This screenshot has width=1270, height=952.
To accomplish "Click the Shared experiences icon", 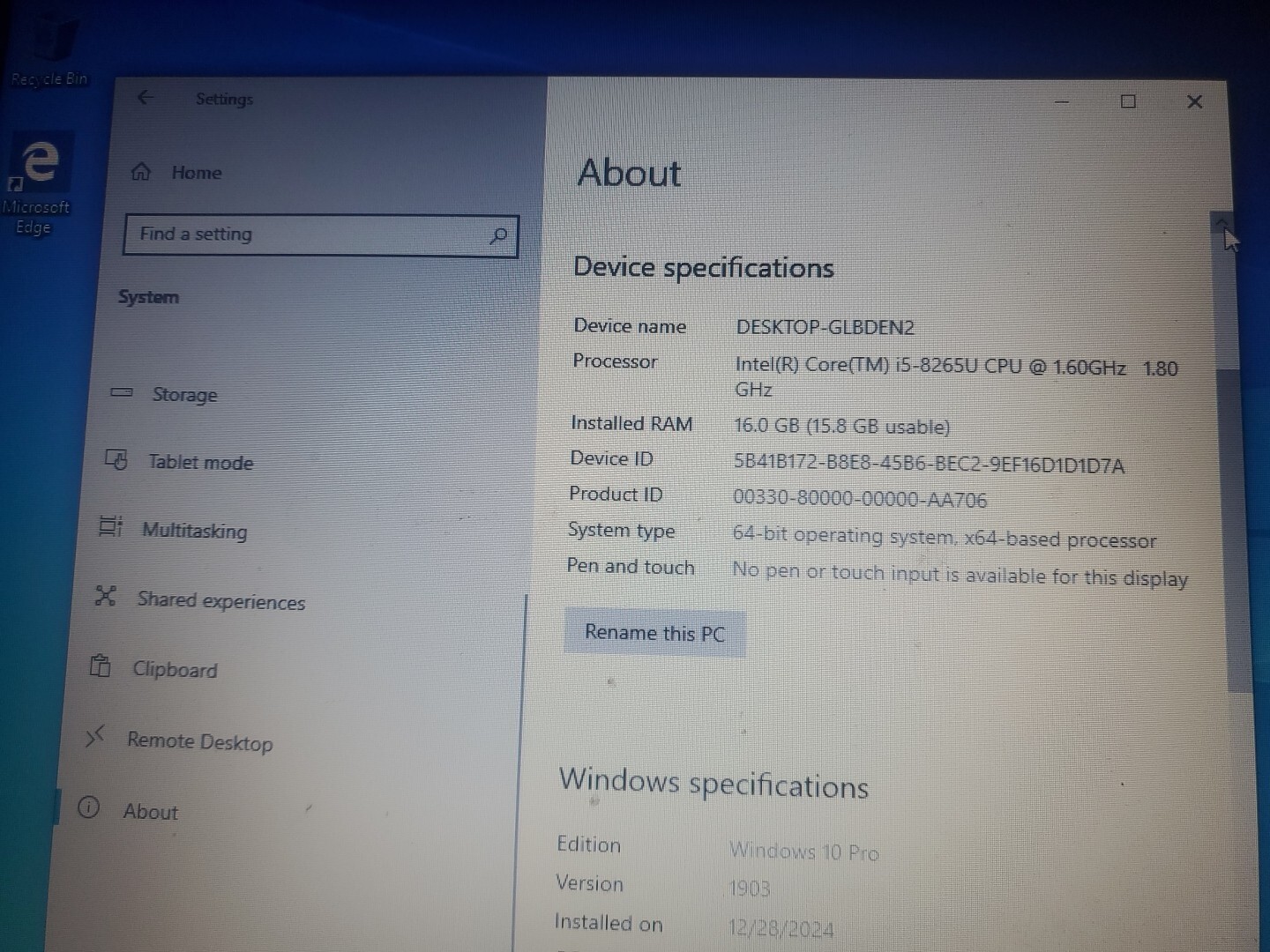I will (106, 596).
